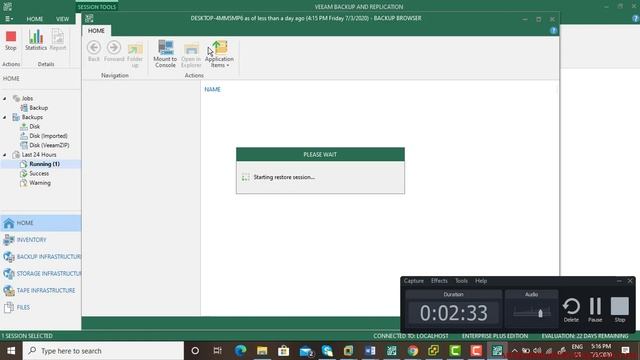Open Cortana from taskbar
Image resolution: width=640 pixels, height=360 pixels.
[195, 351]
